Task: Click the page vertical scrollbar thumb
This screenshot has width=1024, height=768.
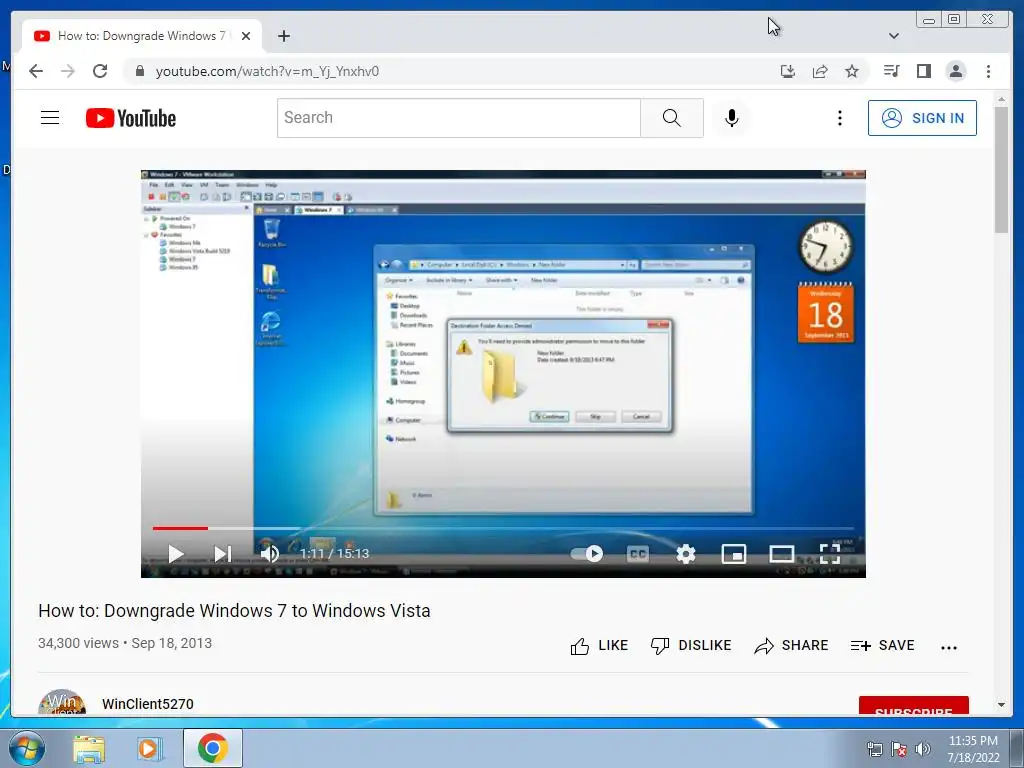Action: click(x=1001, y=168)
